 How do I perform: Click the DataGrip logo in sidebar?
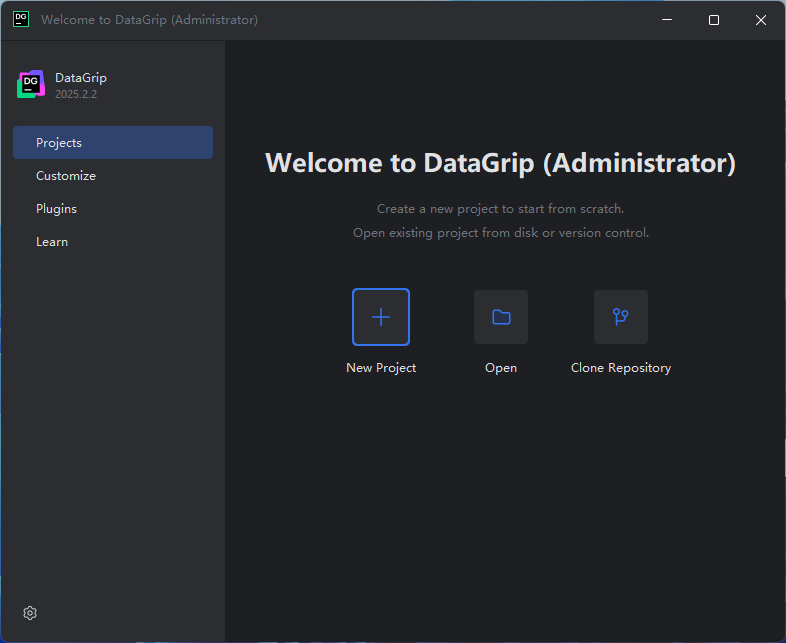[x=31, y=84]
